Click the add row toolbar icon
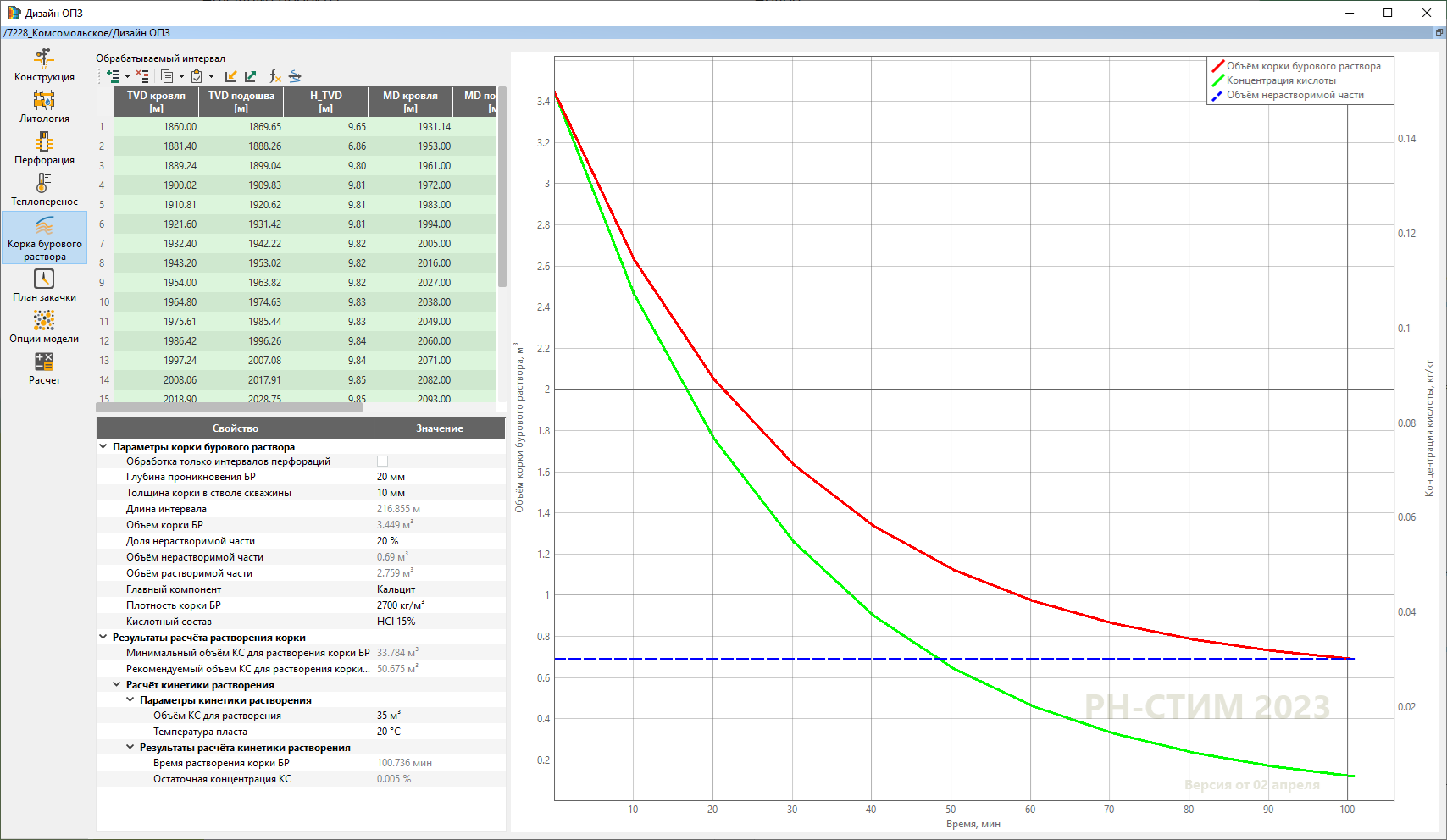 coord(113,76)
